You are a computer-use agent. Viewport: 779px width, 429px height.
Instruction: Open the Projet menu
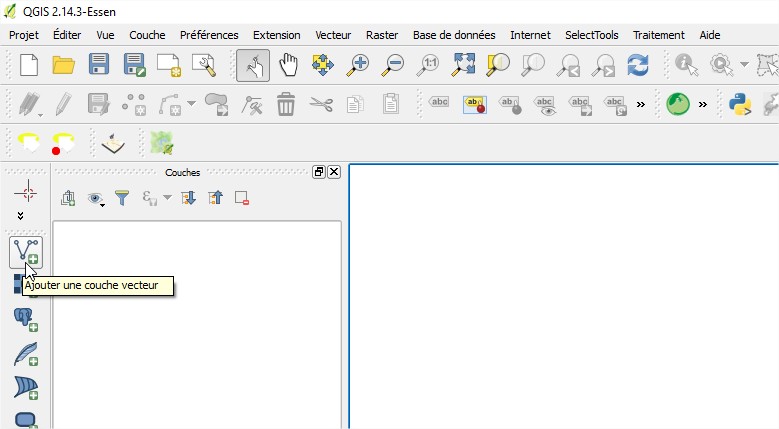pos(24,35)
